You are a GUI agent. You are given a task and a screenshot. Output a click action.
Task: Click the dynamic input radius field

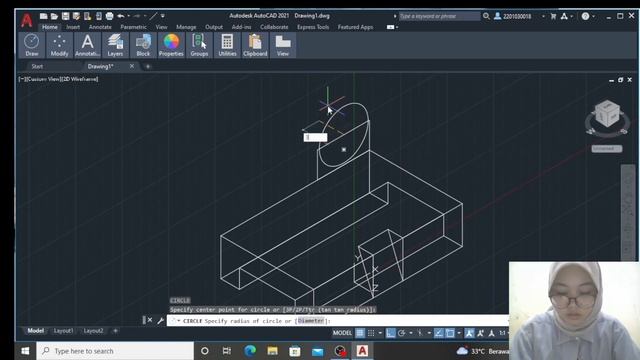(315, 137)
